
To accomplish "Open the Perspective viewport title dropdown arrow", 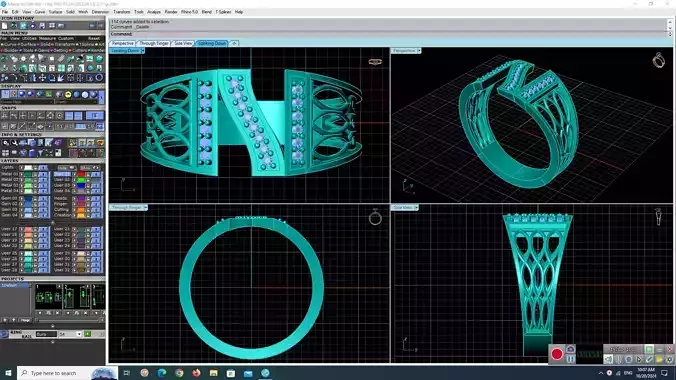I will 419,51.
